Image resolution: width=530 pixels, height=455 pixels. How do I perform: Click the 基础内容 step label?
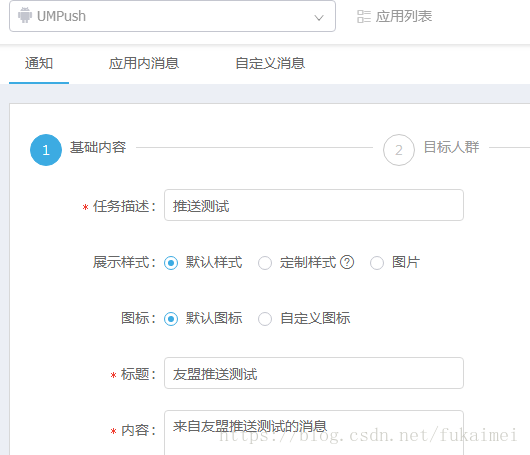pyautogui.click(x=98, y=147)
